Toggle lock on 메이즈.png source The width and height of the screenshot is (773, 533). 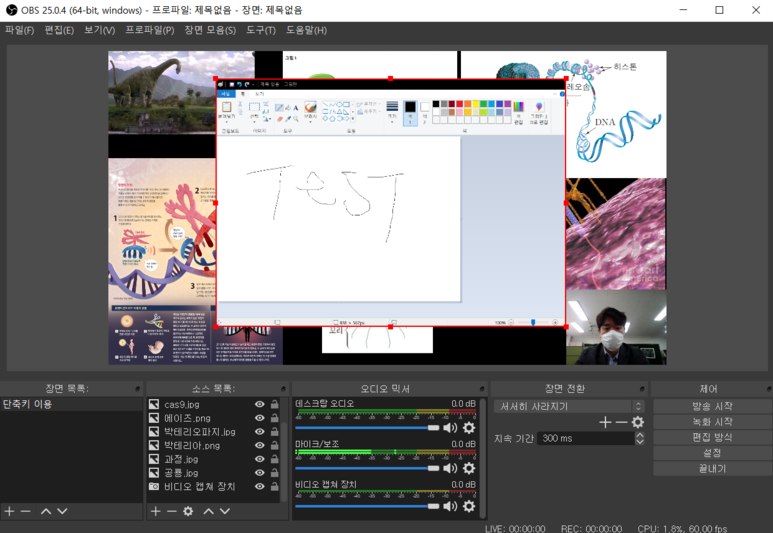tap(275, 418)
